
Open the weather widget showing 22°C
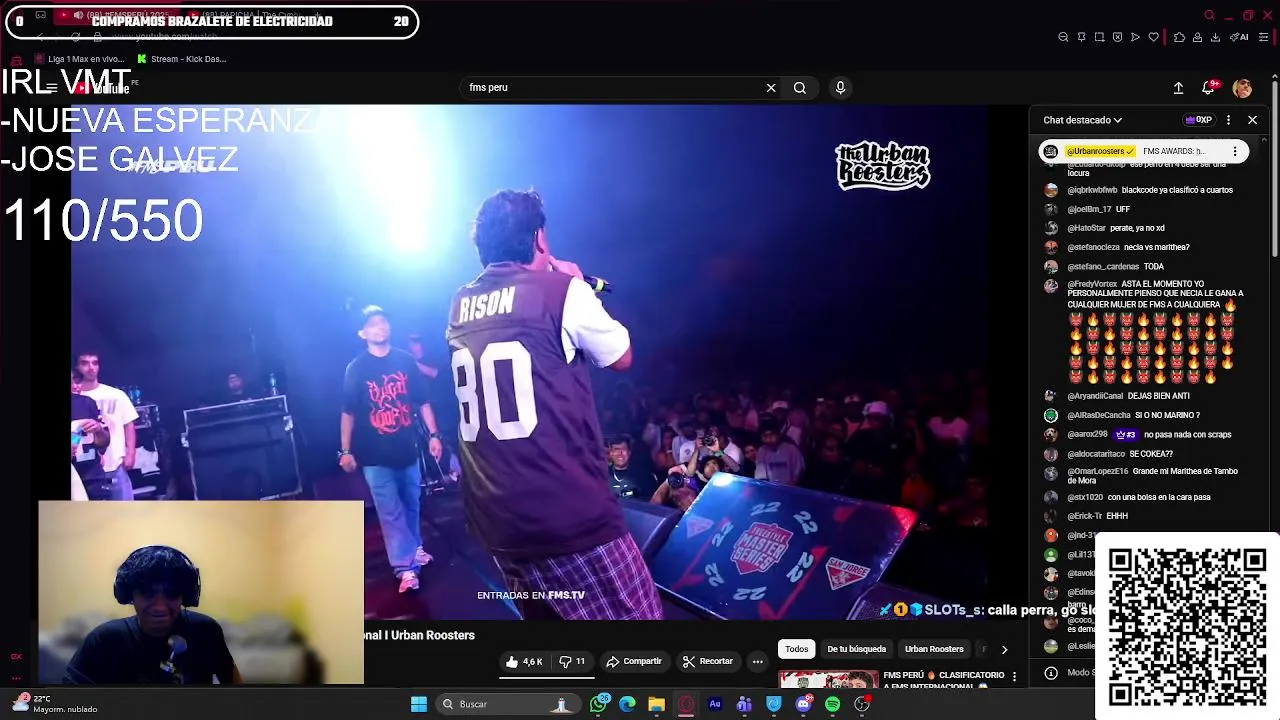tap(55, 704)
